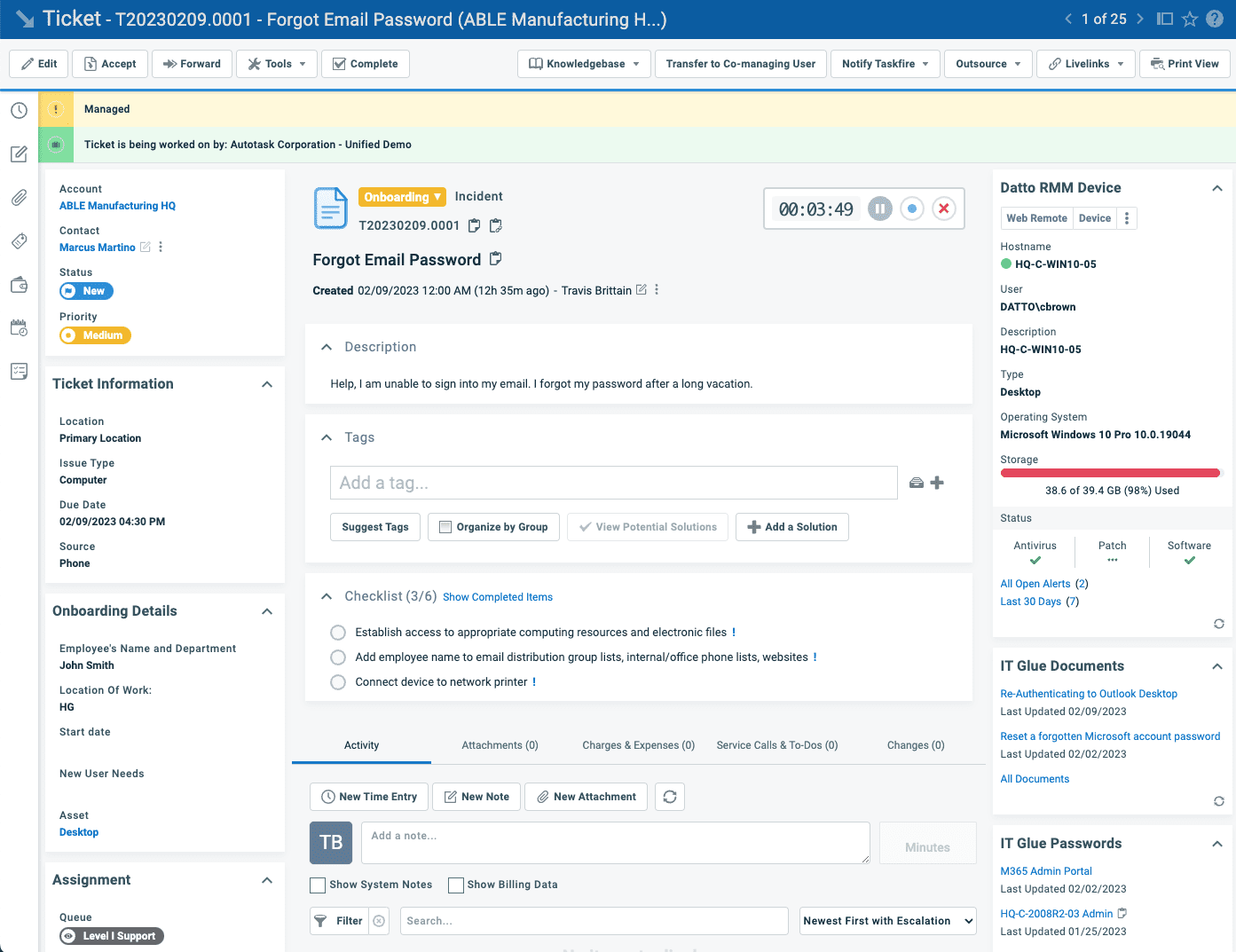Image resolution: width=1236 pixels, height=952 pixels.
Task: Open the three-dot menu beside Marcus Martino
Action: (159, 247)
